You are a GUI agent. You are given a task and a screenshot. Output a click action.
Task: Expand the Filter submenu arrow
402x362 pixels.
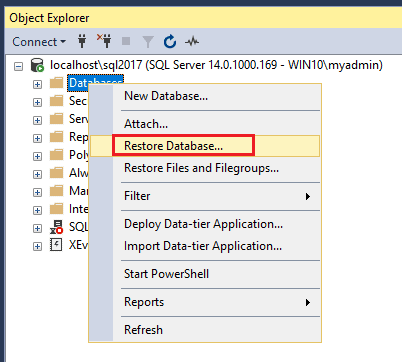[308, 196]
